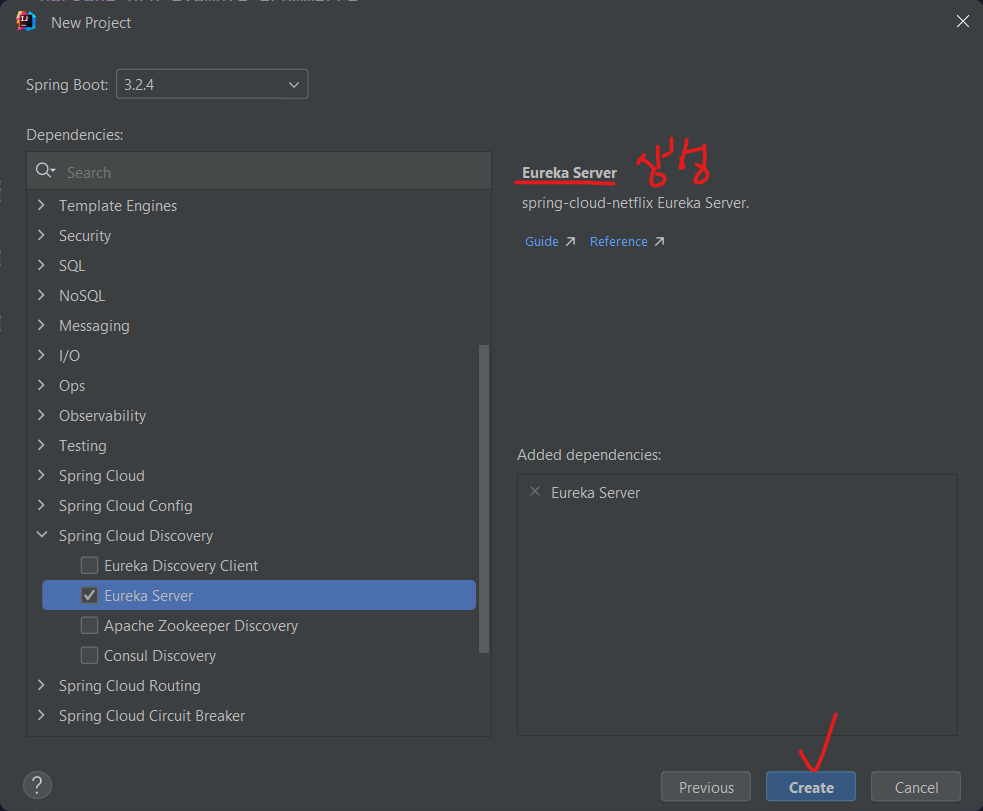Viewport: 983px width, 811px height.
Task: Expand the I/O category
Action: coord(41,355)
